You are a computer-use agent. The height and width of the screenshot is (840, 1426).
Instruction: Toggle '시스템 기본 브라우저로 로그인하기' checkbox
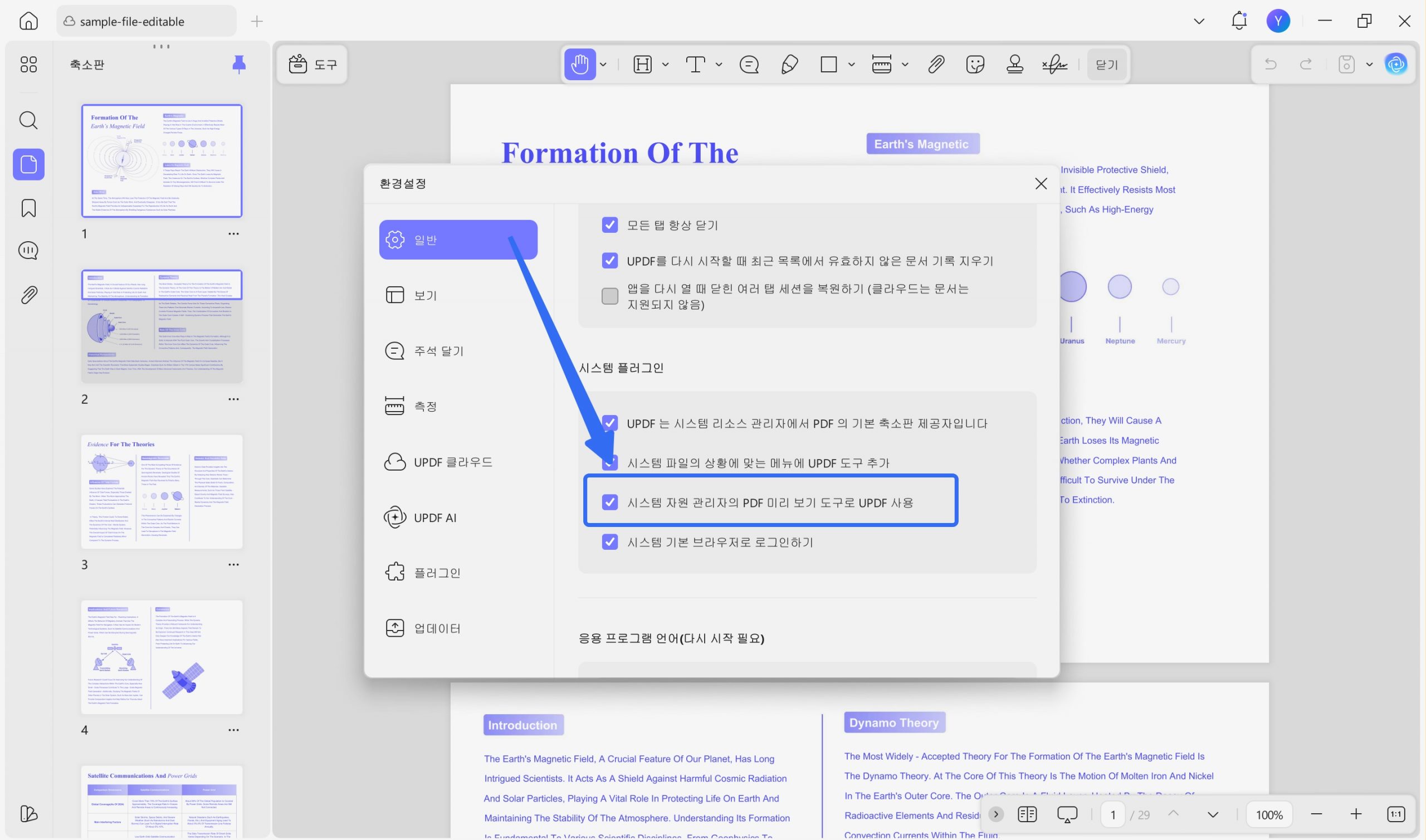610,541
